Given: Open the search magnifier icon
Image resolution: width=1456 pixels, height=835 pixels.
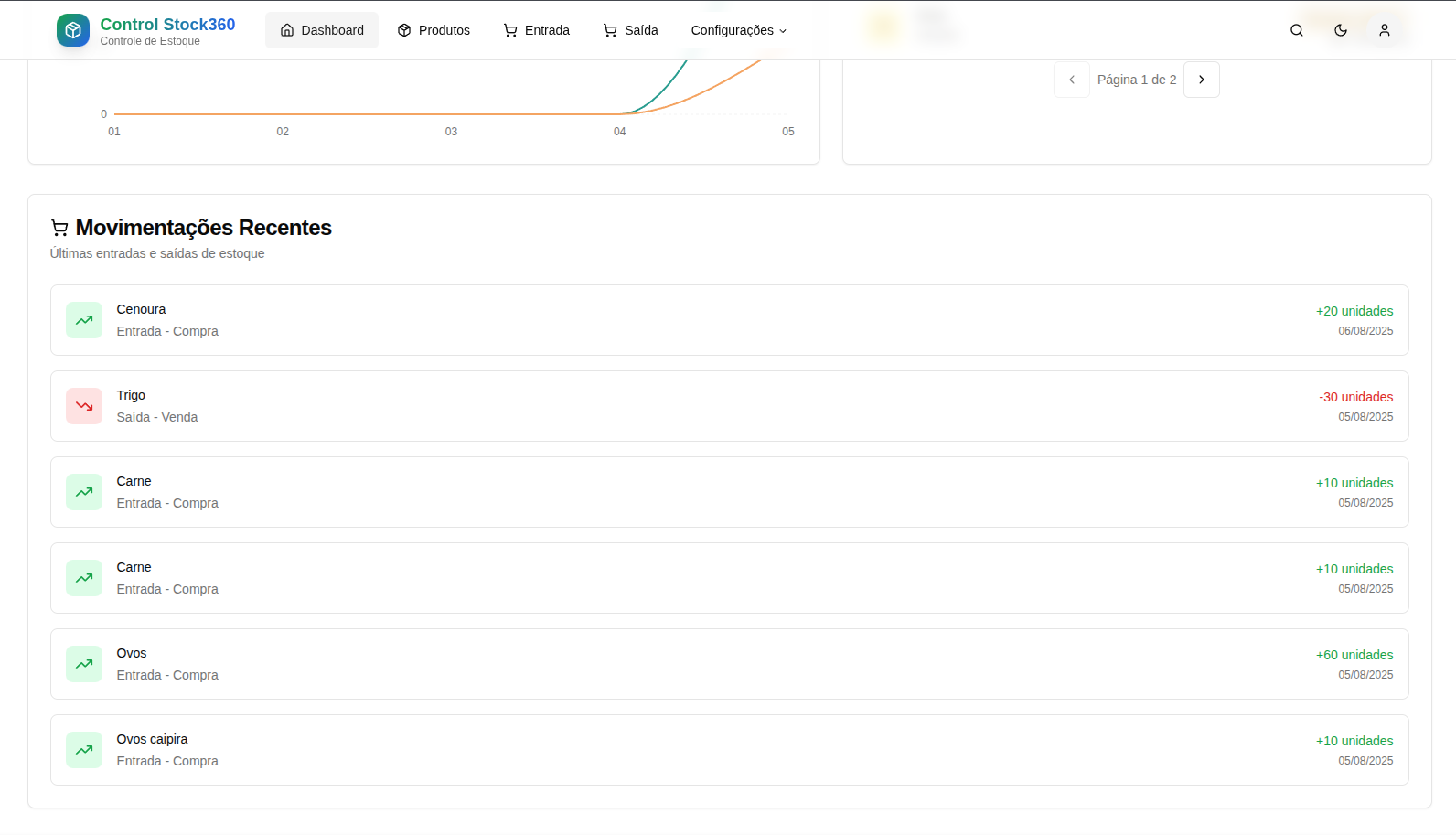Looking at the screenshot, I should tap(1296, 30).
